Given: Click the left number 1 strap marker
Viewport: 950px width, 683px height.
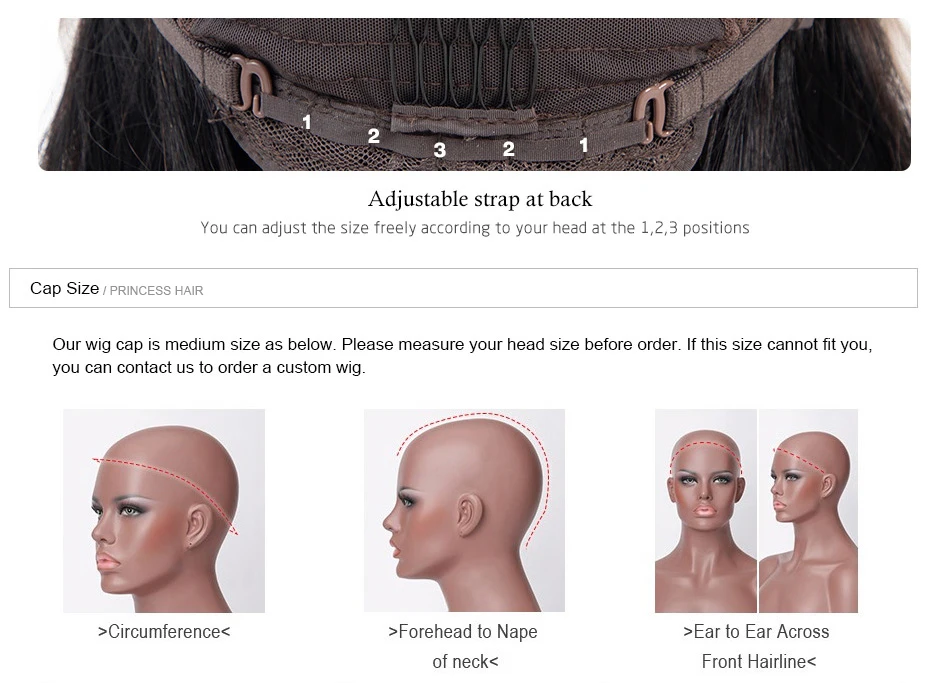Looking at the screenshot, I should [x=307, y=122].
